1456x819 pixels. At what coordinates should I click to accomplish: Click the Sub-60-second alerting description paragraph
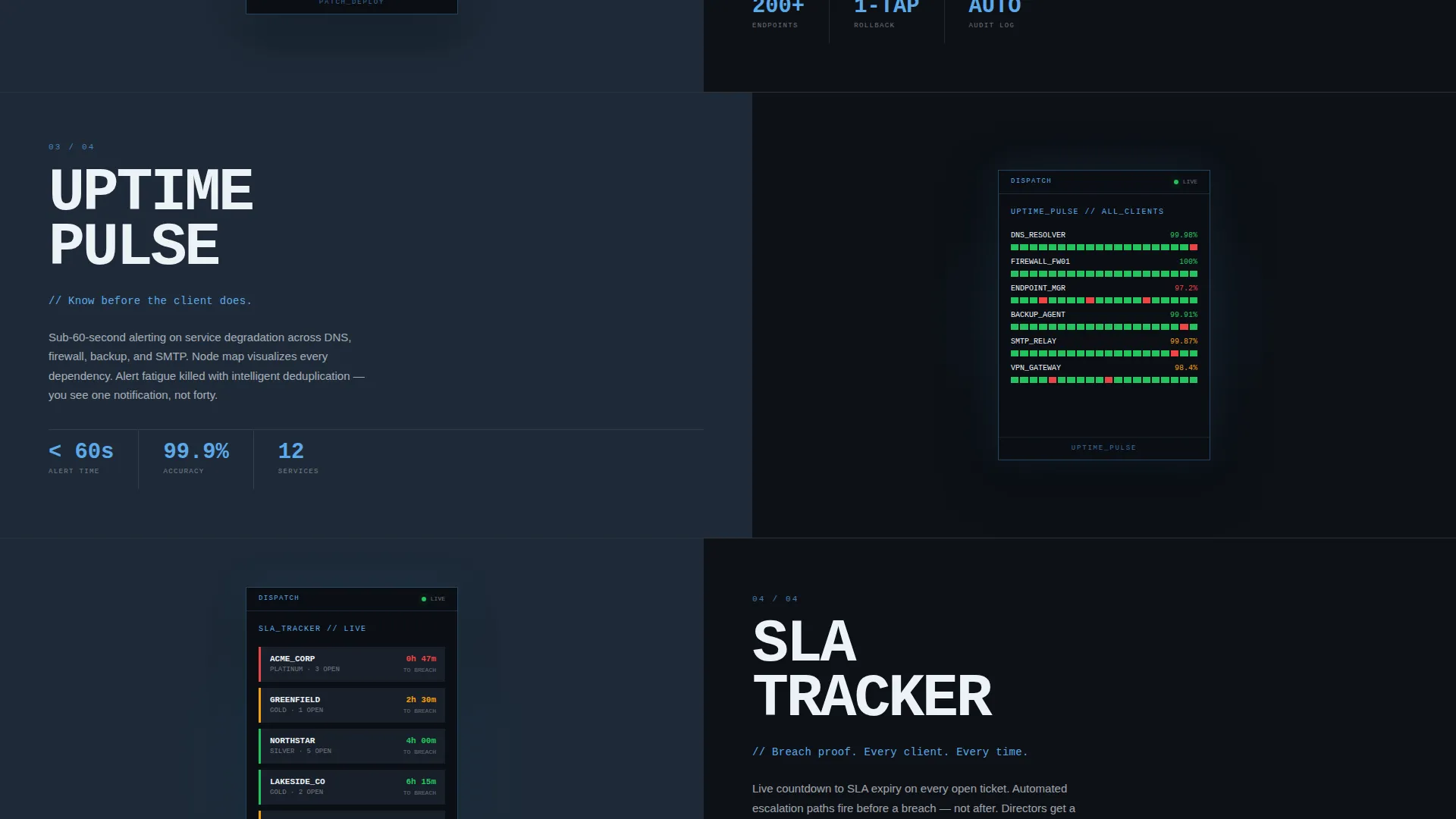click(207, 366)
